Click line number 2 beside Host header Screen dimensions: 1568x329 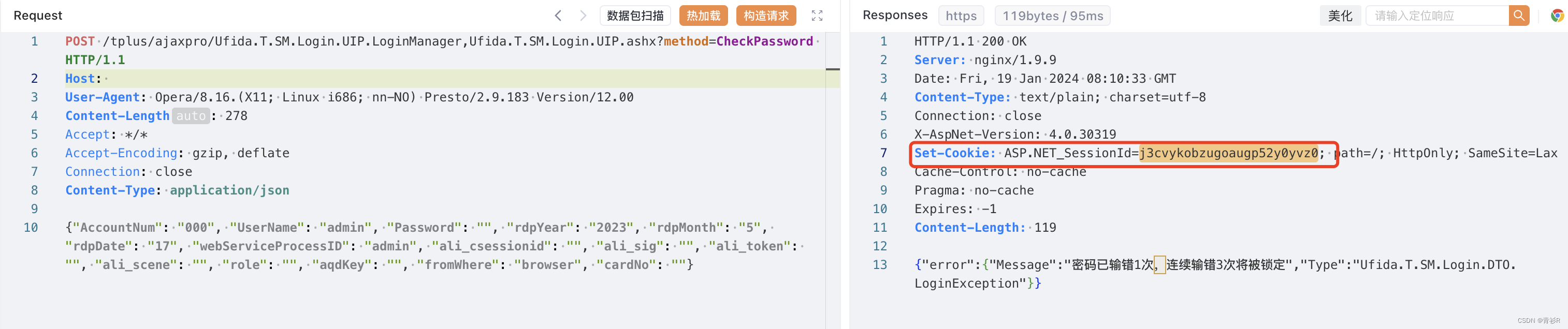pos(34,78)
